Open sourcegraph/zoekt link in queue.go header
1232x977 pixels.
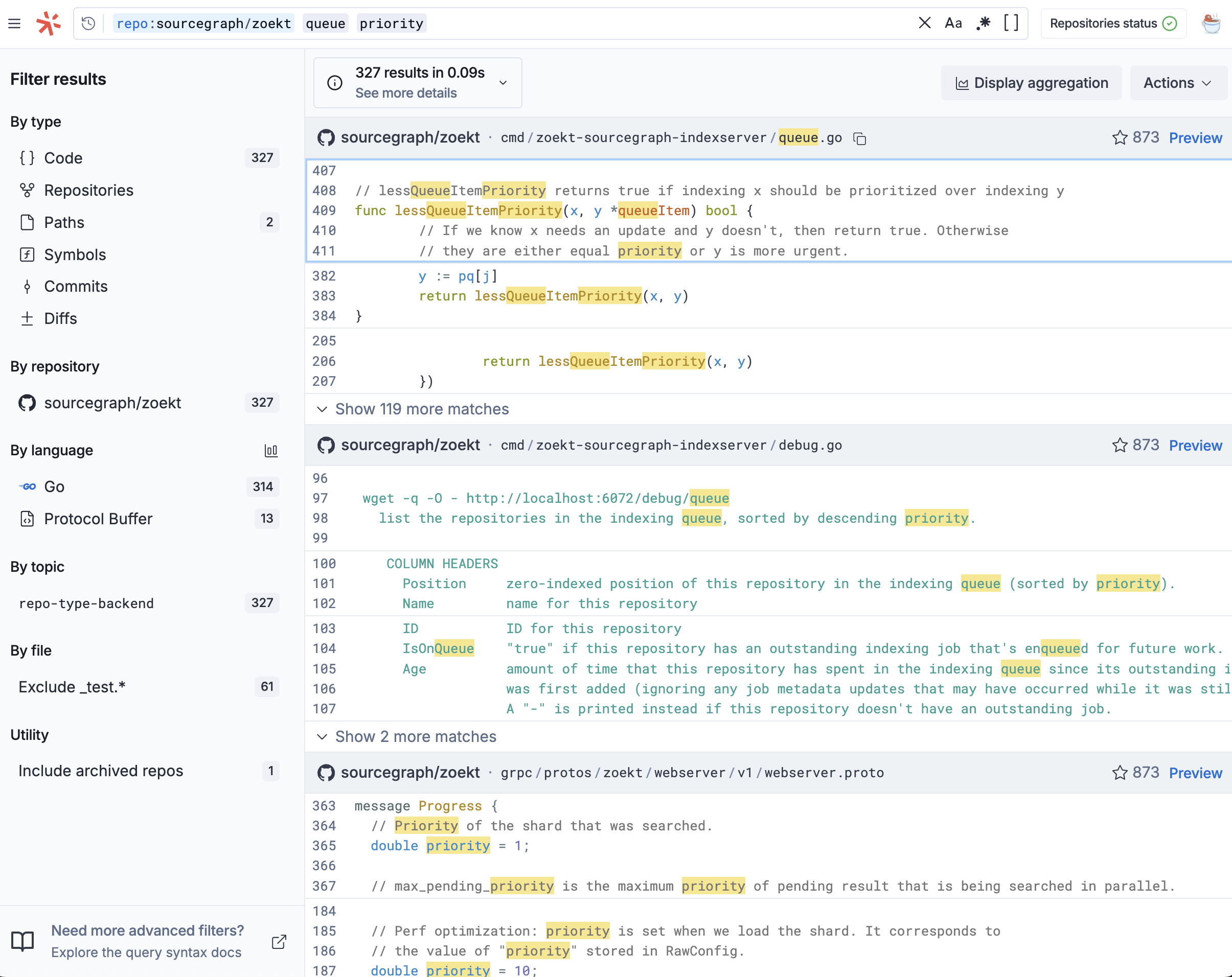pyautogui.click(x=410, y=137)
